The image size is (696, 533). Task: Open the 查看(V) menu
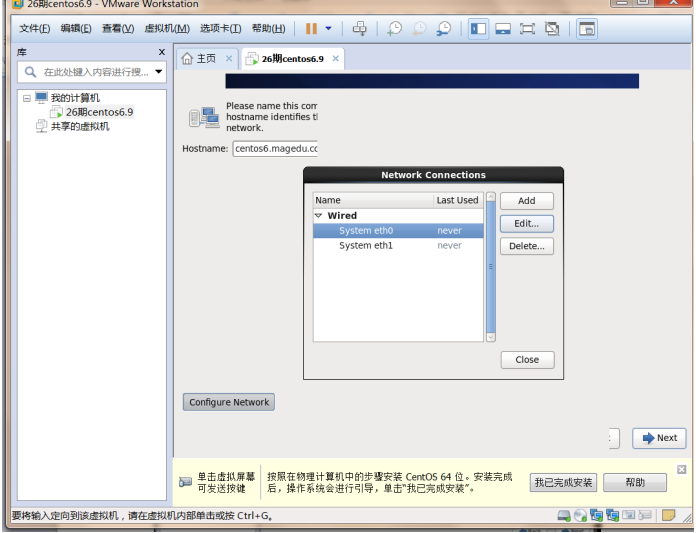tap(118, 29)
